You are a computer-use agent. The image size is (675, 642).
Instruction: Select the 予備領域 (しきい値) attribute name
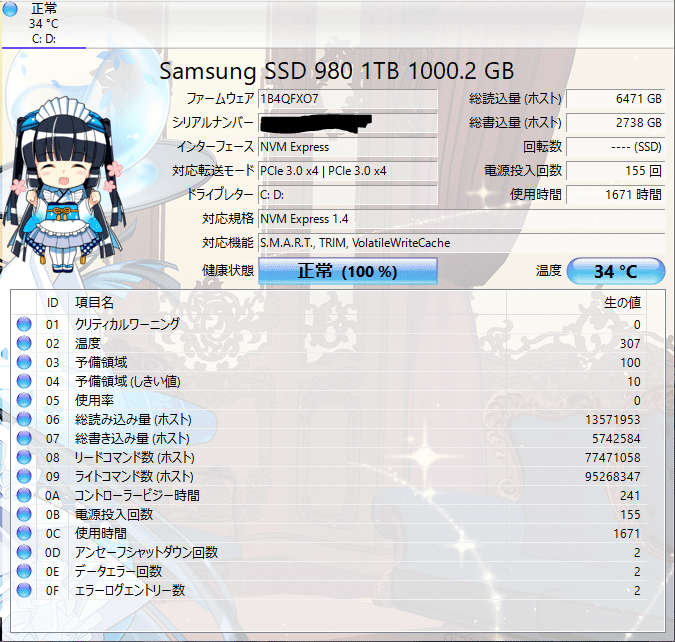click(x=127, y=381)
